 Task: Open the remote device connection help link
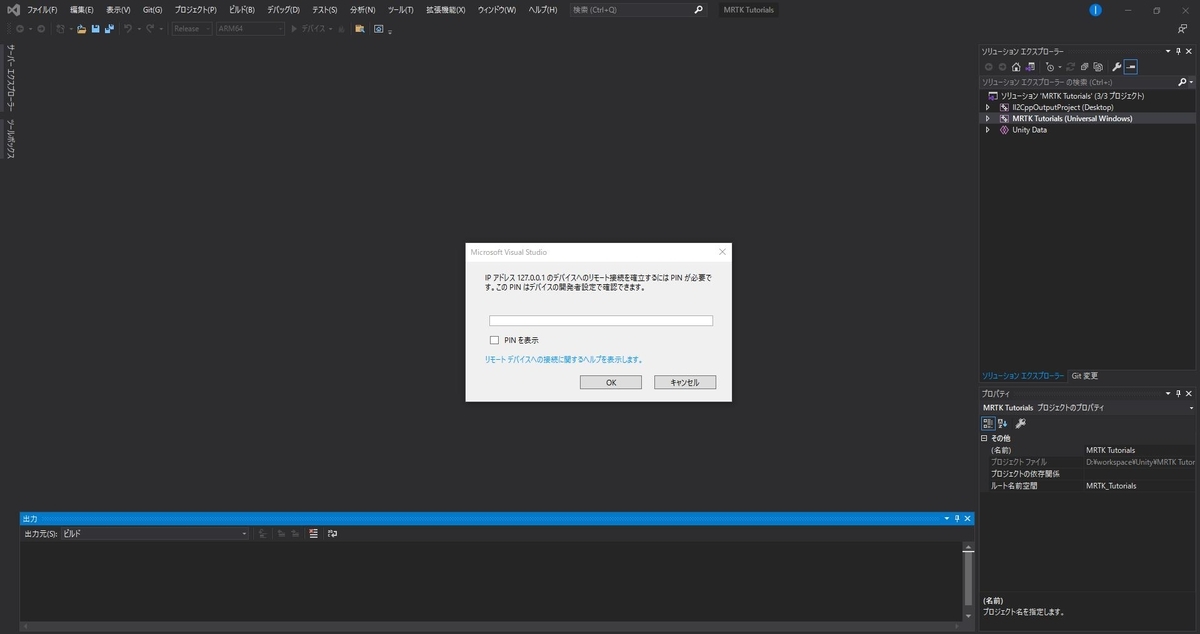(563, 359)
